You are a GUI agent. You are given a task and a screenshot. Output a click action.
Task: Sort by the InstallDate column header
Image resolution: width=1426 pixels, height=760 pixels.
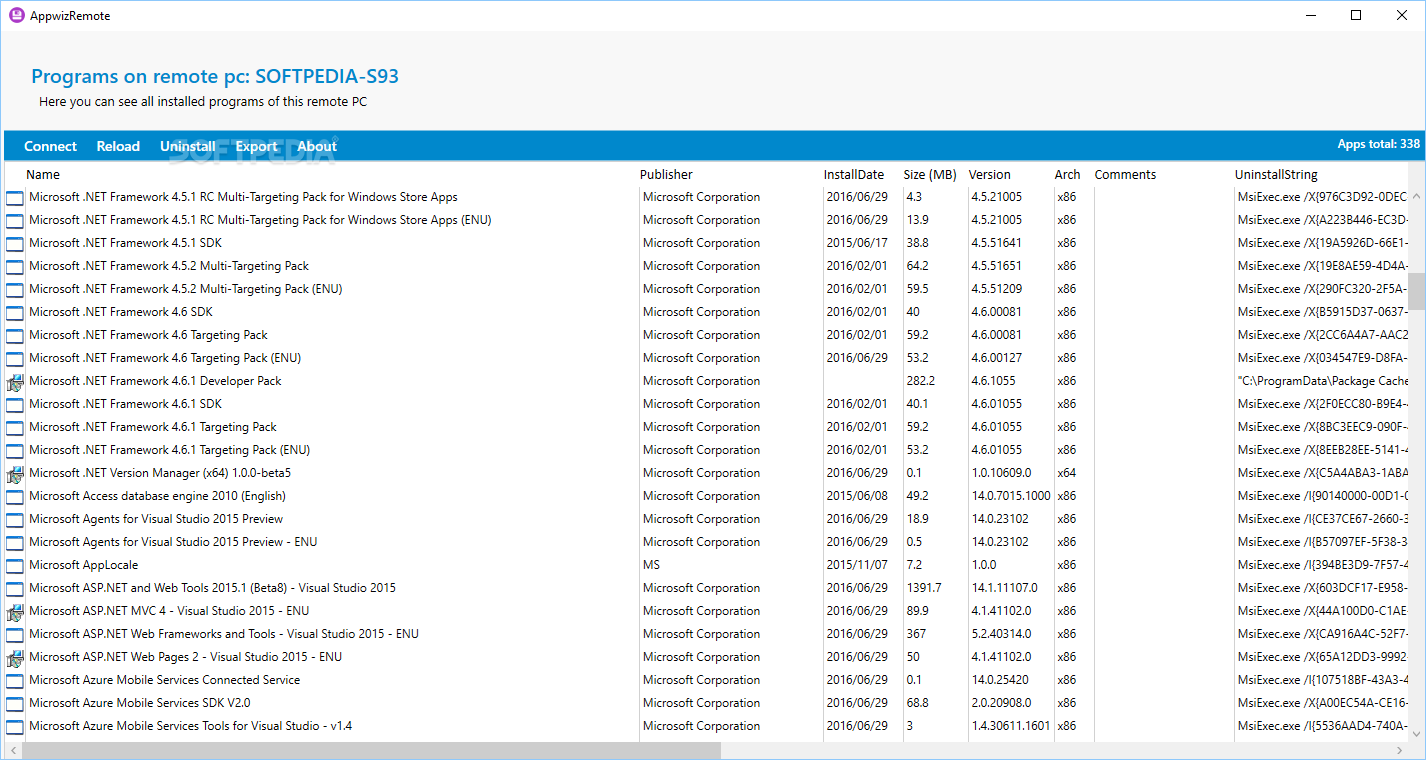coord(854,174)
